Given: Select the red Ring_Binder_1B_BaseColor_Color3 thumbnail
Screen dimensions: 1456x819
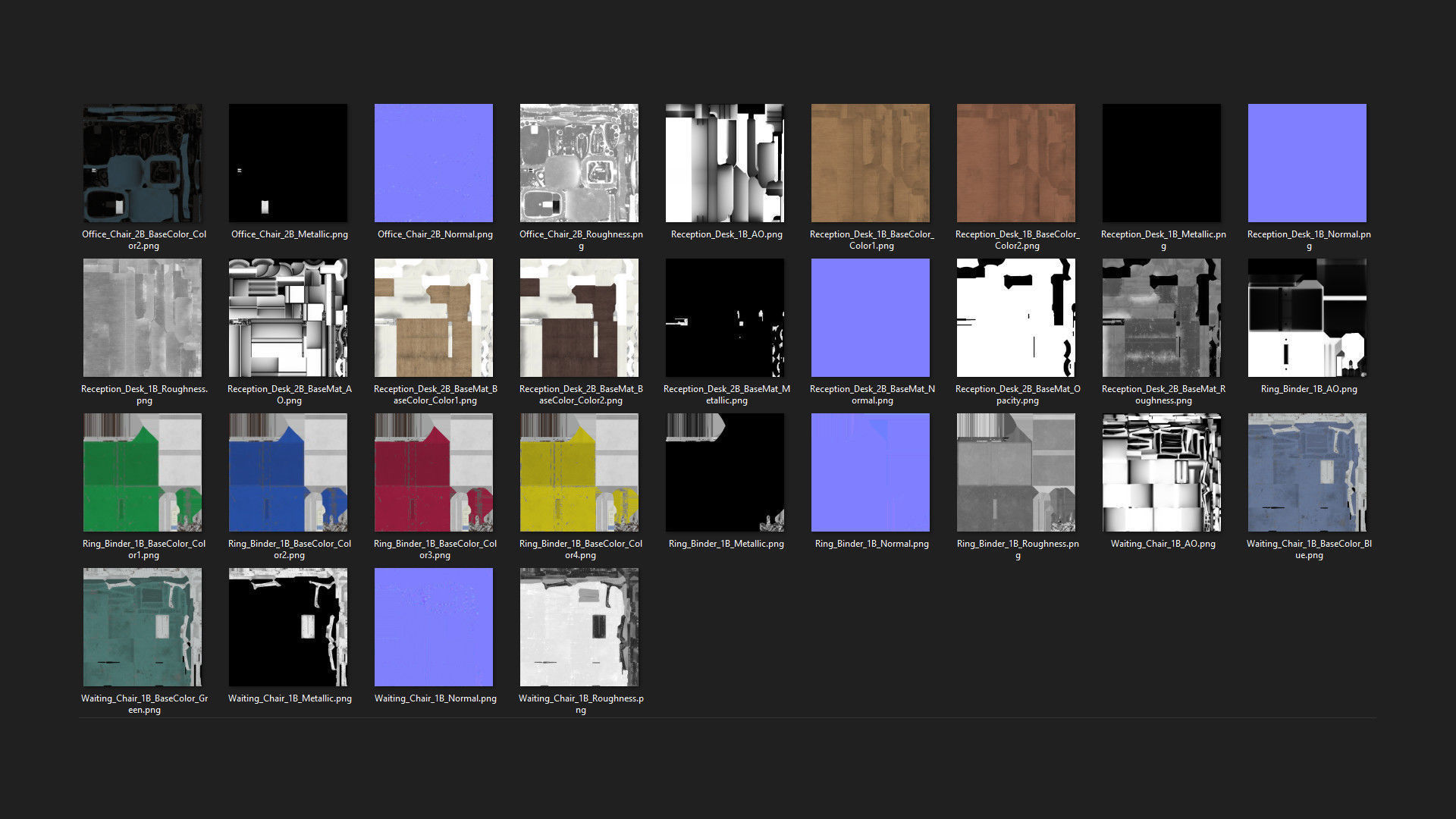Looking at the screenshot, I should click(x=434, y=472).
